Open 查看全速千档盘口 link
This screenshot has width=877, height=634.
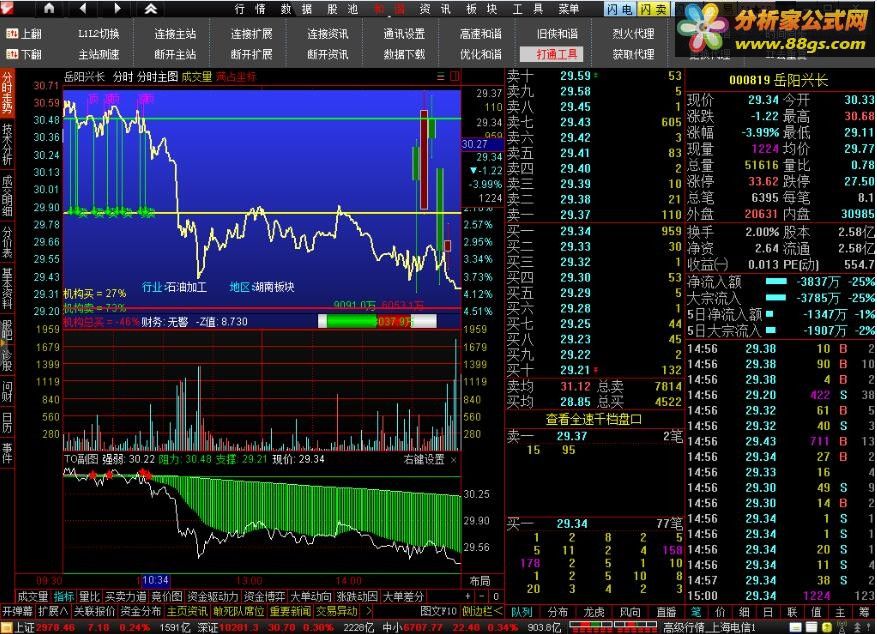[594, 419]
